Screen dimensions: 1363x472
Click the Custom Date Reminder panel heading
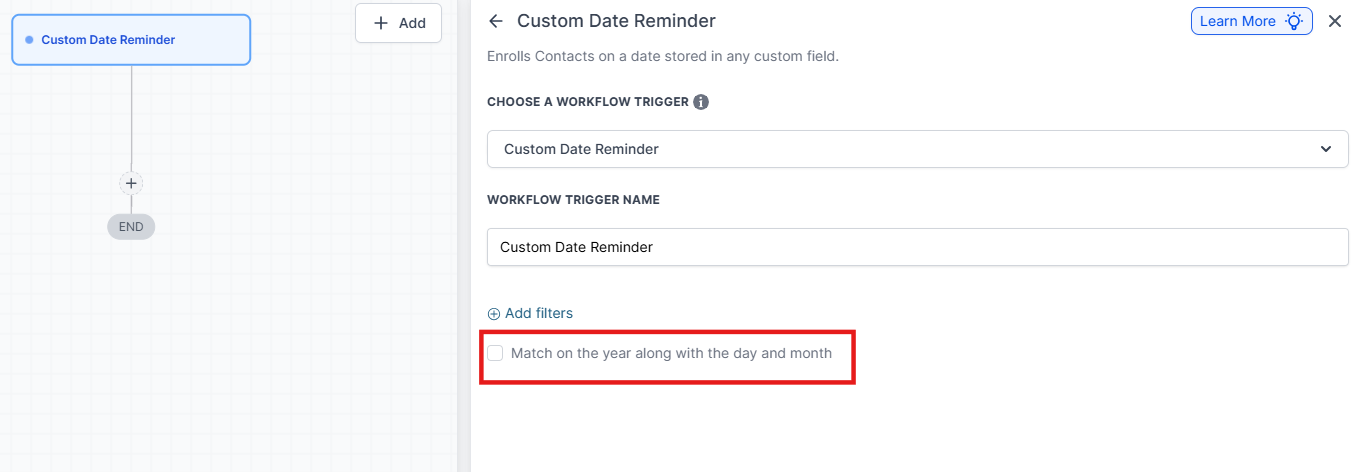click(616, 21)
